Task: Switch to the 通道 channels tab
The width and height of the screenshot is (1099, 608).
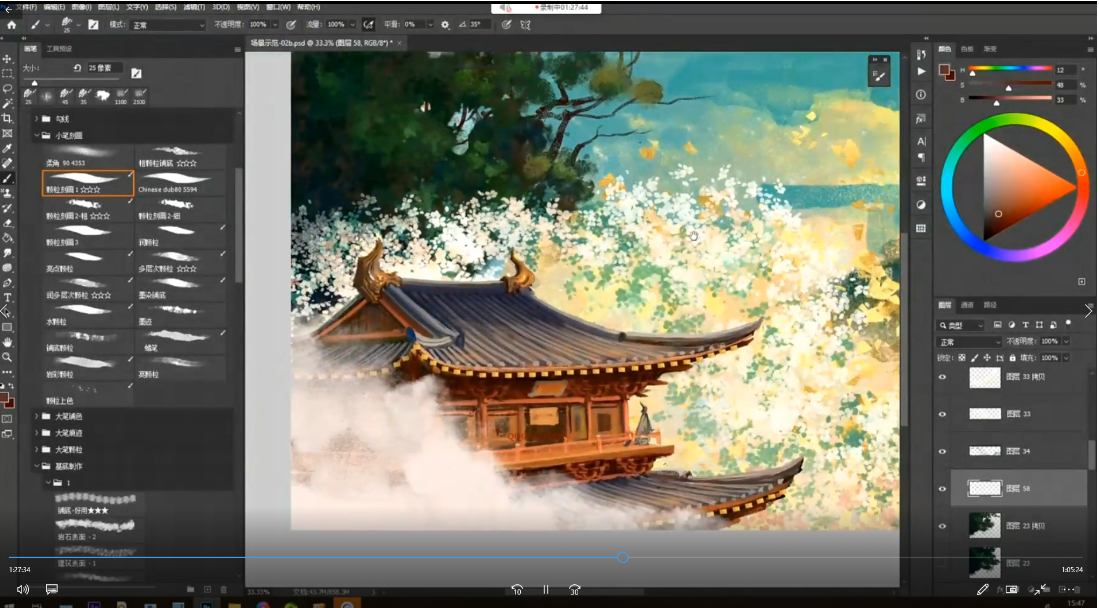Action: click(x=967, y=305)
